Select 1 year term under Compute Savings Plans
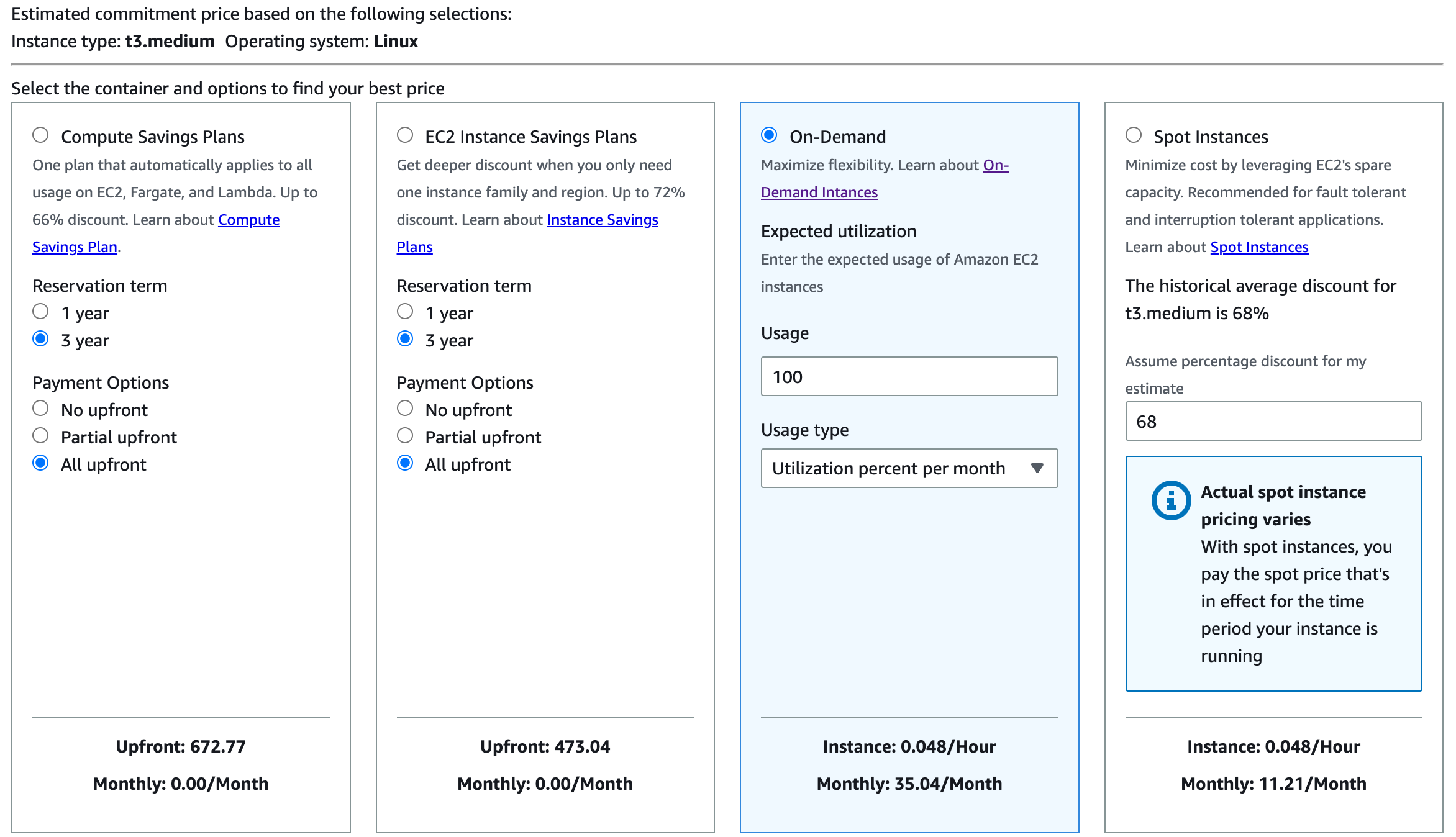Screen dimensions: 1456x837 click(x=40, y=311)
